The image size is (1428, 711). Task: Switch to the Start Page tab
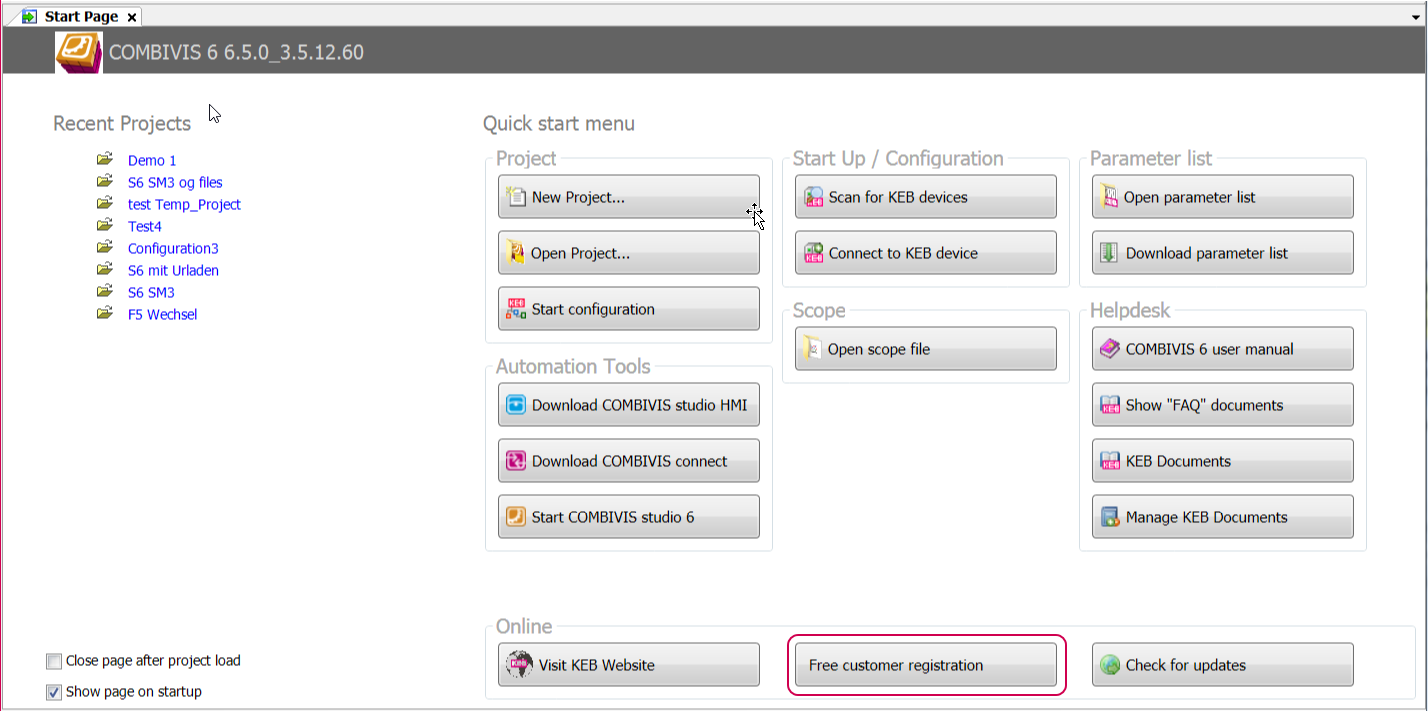(80, 17)
